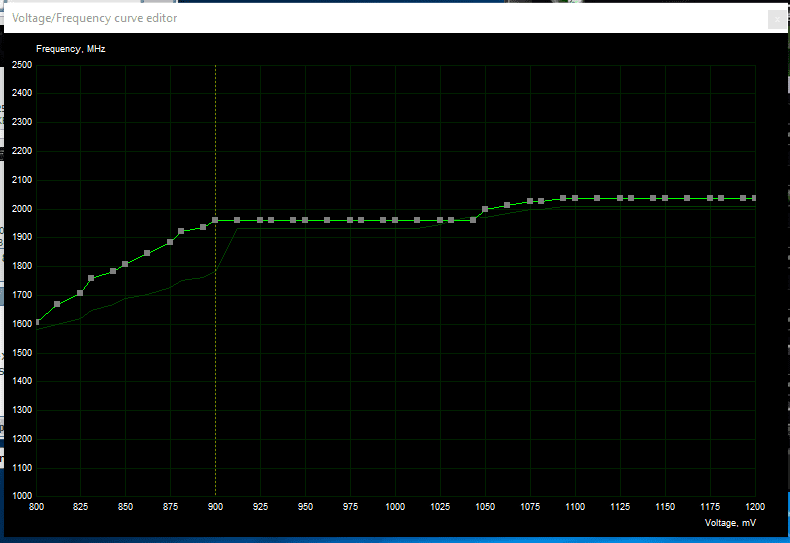The image size is (790, 543).
Task: Select the curve point on the 1175 mV gridline
Action: pos(710,198)
